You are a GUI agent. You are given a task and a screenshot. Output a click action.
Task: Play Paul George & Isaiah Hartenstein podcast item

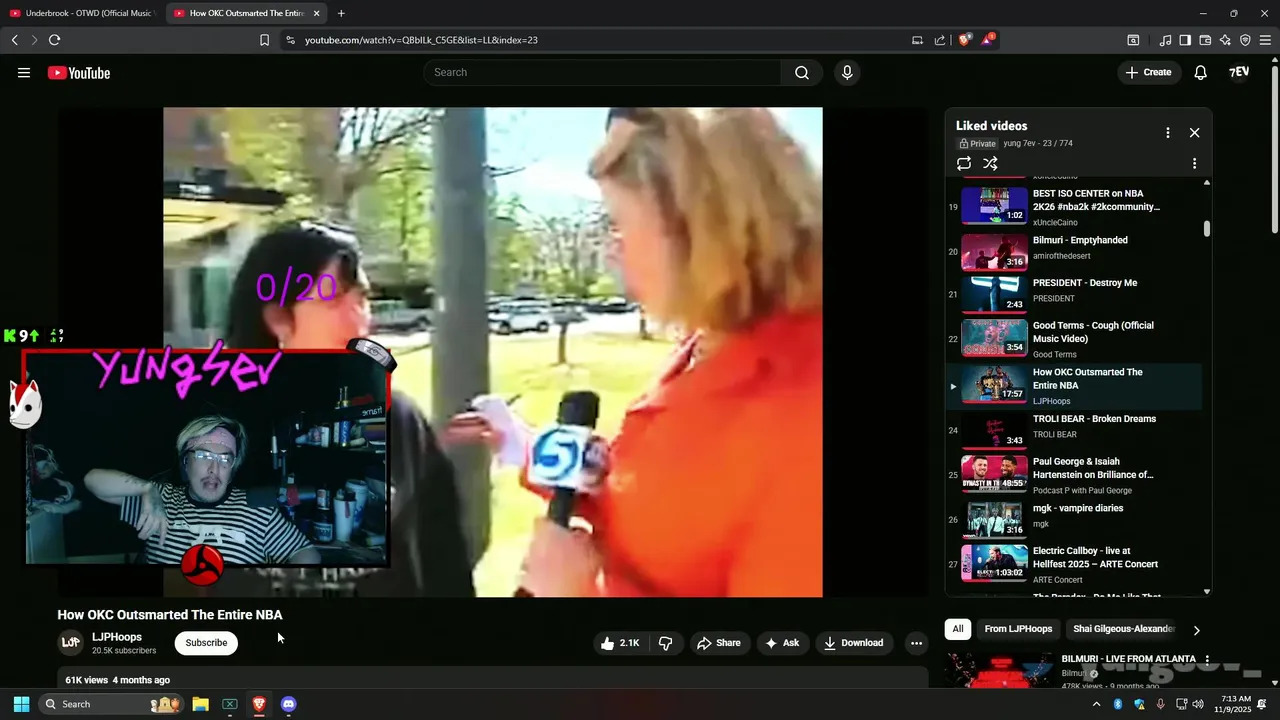click(x=1074, y=474)
